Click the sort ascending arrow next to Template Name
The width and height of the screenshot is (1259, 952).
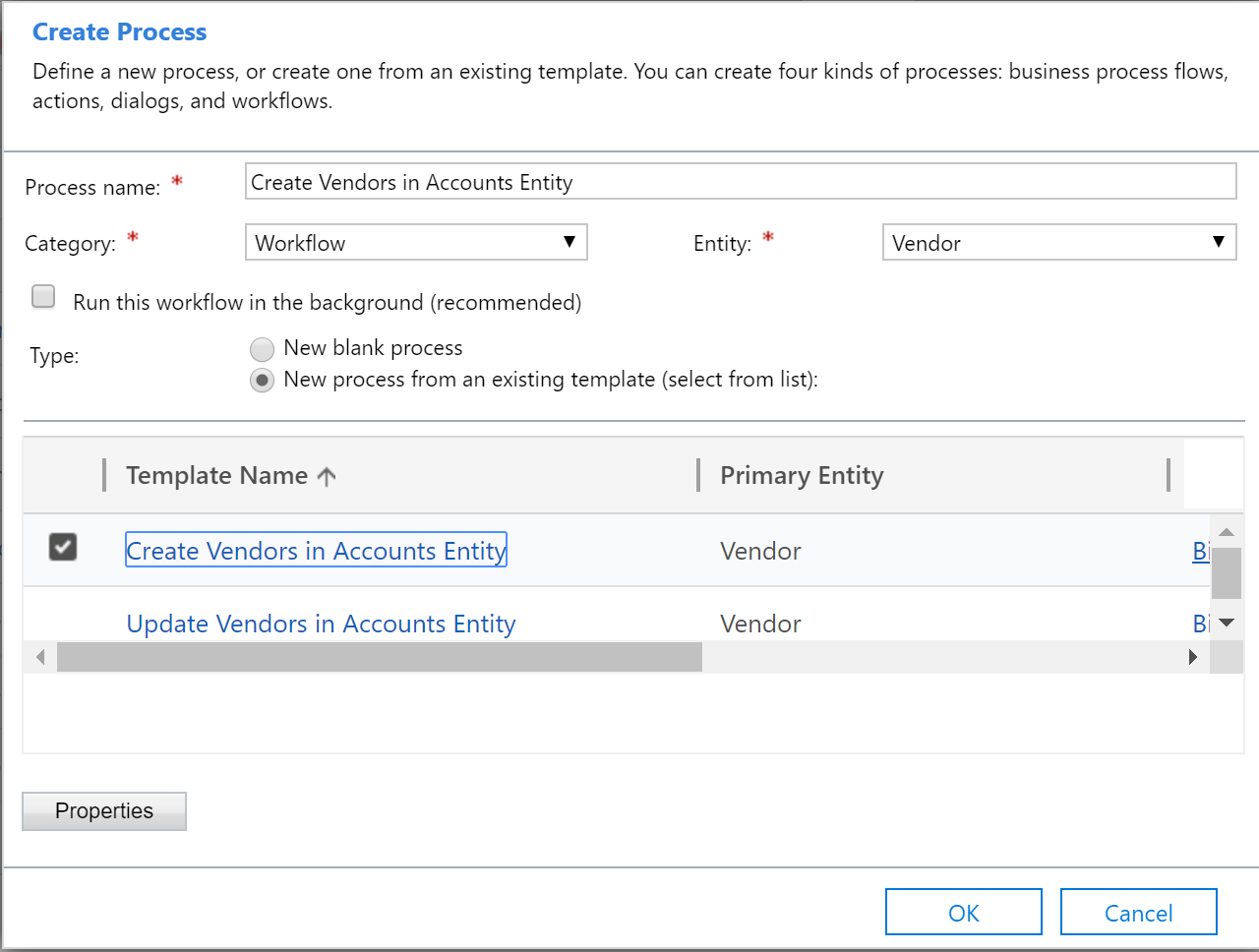pyautogui.click(x=327, y=477)
